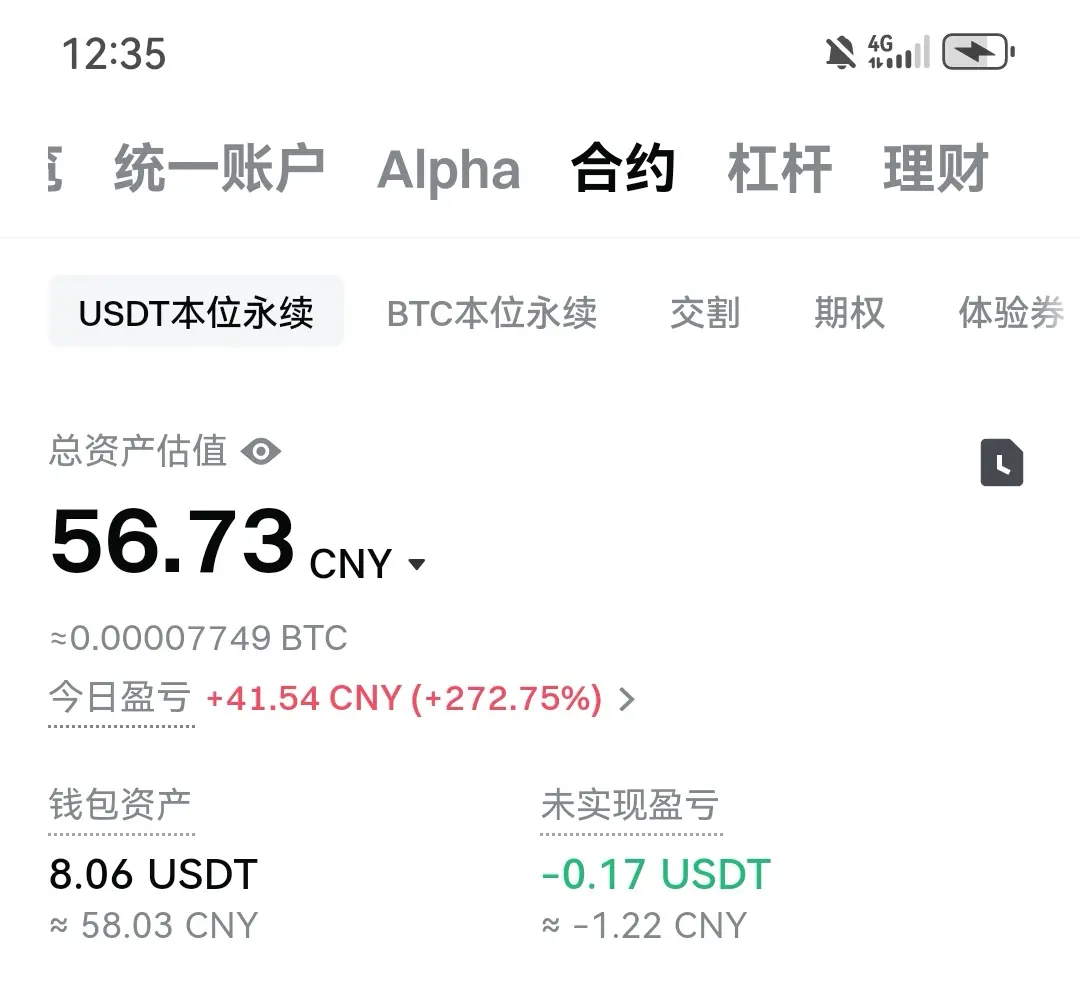Tap the 钱包资产 underlined label

tap(121, 806)
